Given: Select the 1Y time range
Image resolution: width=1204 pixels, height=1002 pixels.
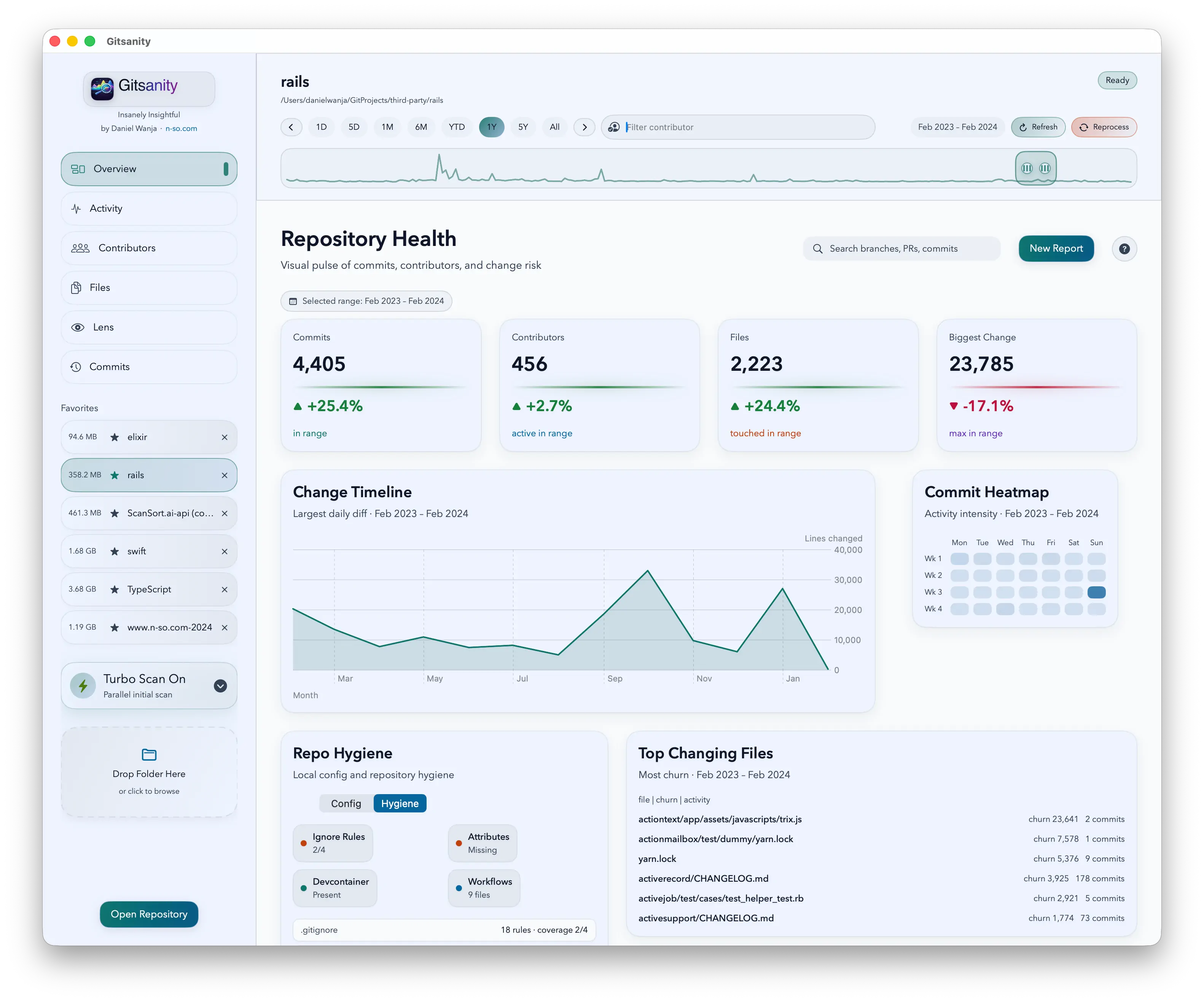Looking at the screenshot, I should click(492, 127).
